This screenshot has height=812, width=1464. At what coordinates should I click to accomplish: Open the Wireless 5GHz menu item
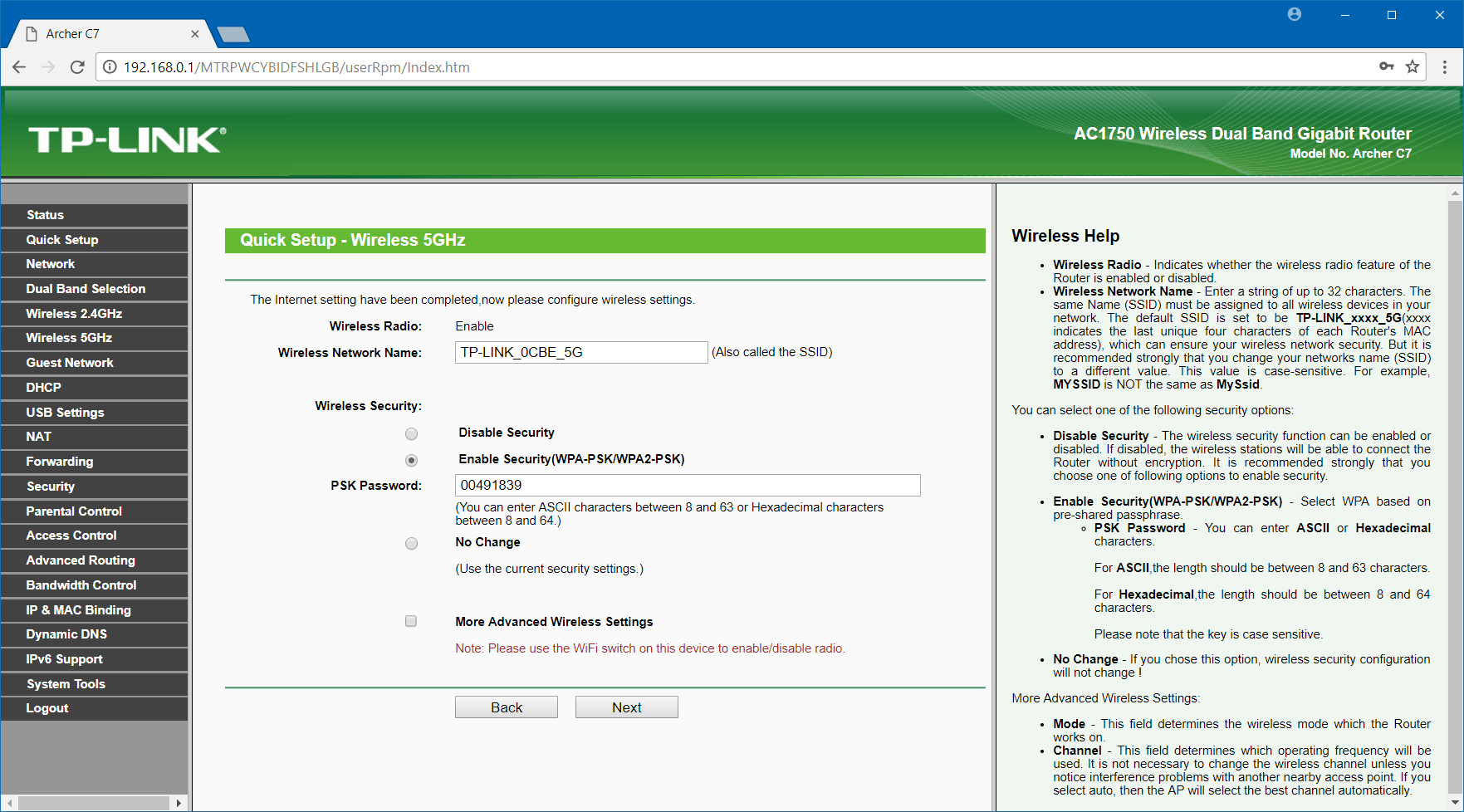tap(95, 338)
